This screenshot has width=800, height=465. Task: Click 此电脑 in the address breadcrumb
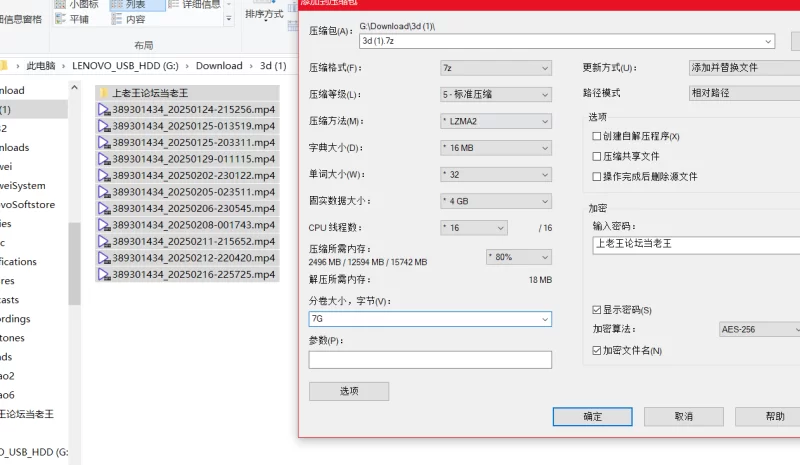(x=41, y=66)
